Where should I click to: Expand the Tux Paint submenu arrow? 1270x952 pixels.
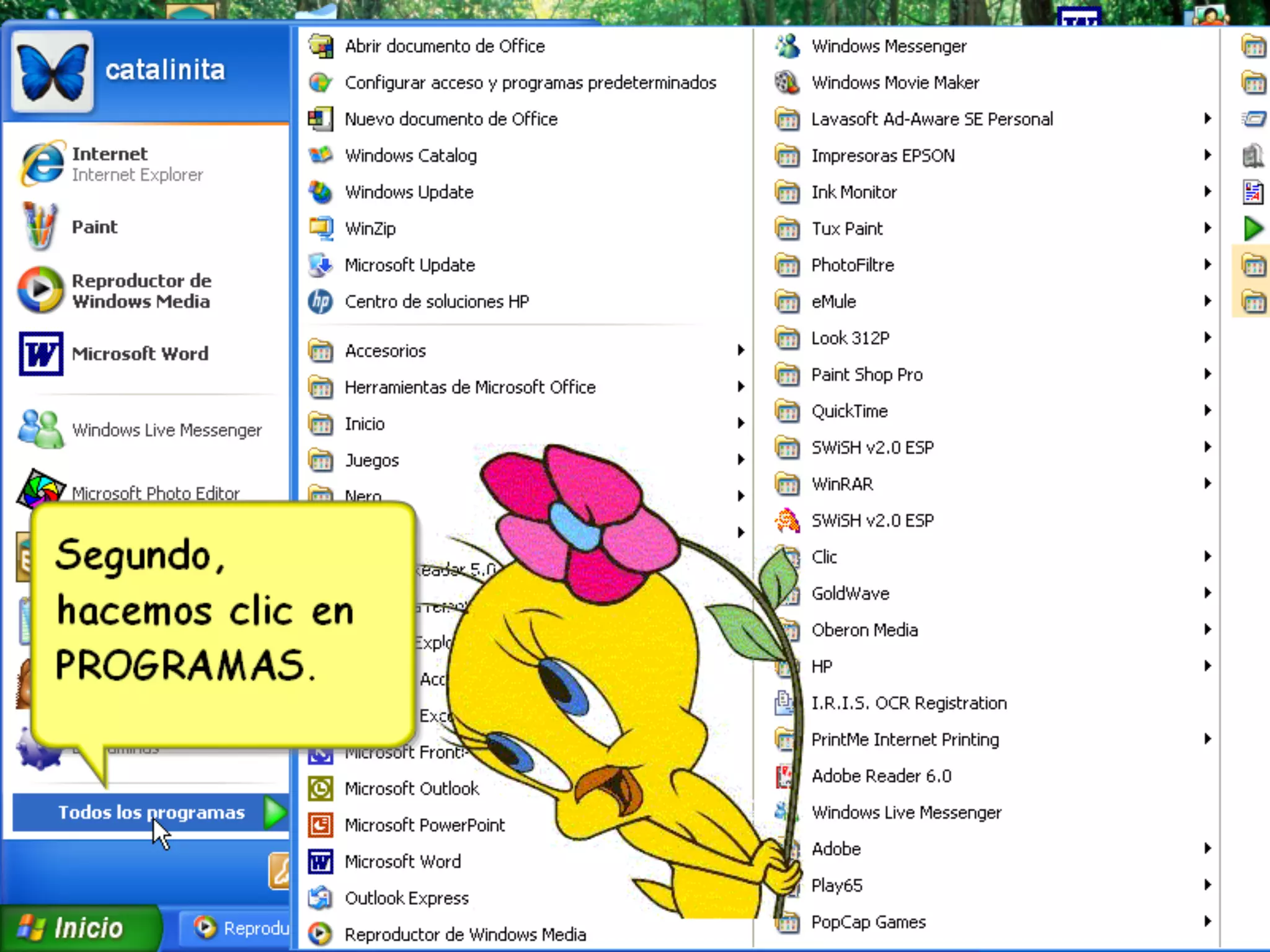[1207, 229]
